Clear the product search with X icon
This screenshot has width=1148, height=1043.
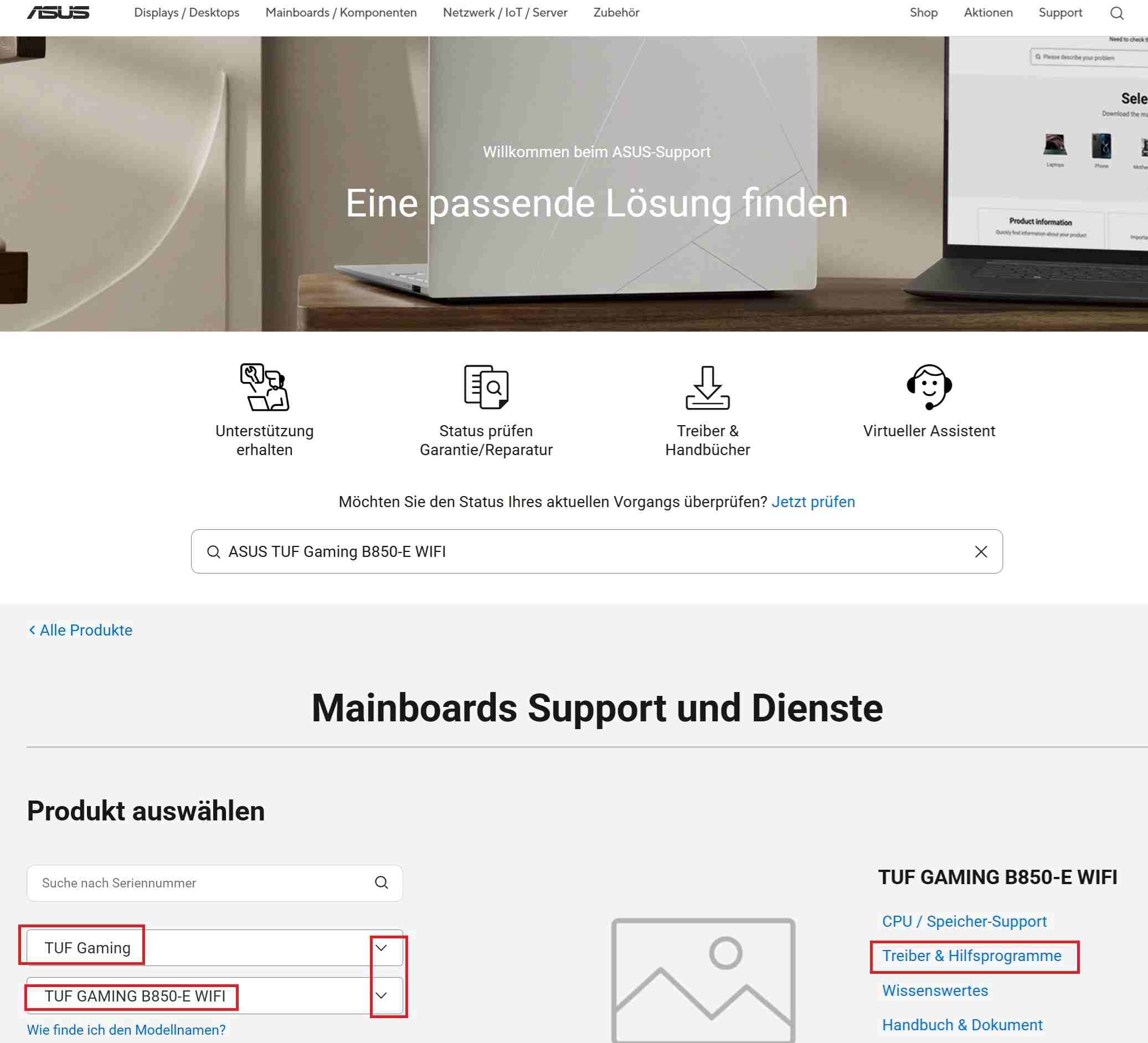981,551
